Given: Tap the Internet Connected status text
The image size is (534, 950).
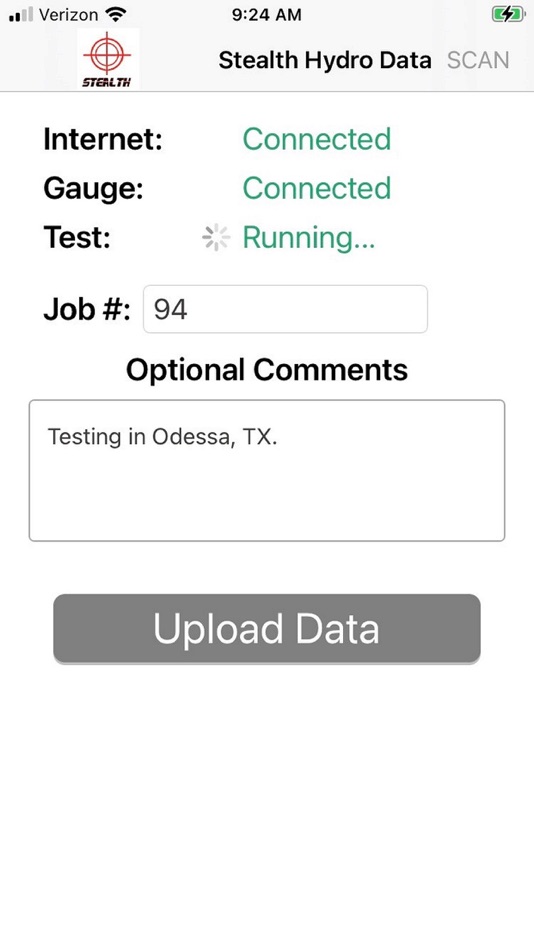Looking at the screenshot, I should pyautogui.click(x=316, y=139).
